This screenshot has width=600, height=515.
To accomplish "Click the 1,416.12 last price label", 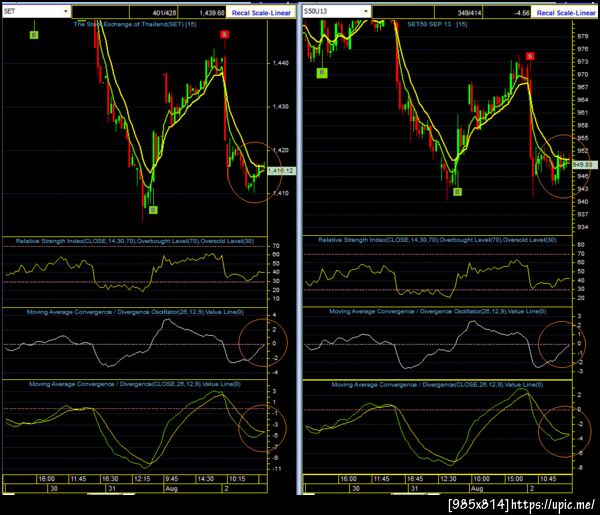I will pyautogui.click(x=281, y=171).
